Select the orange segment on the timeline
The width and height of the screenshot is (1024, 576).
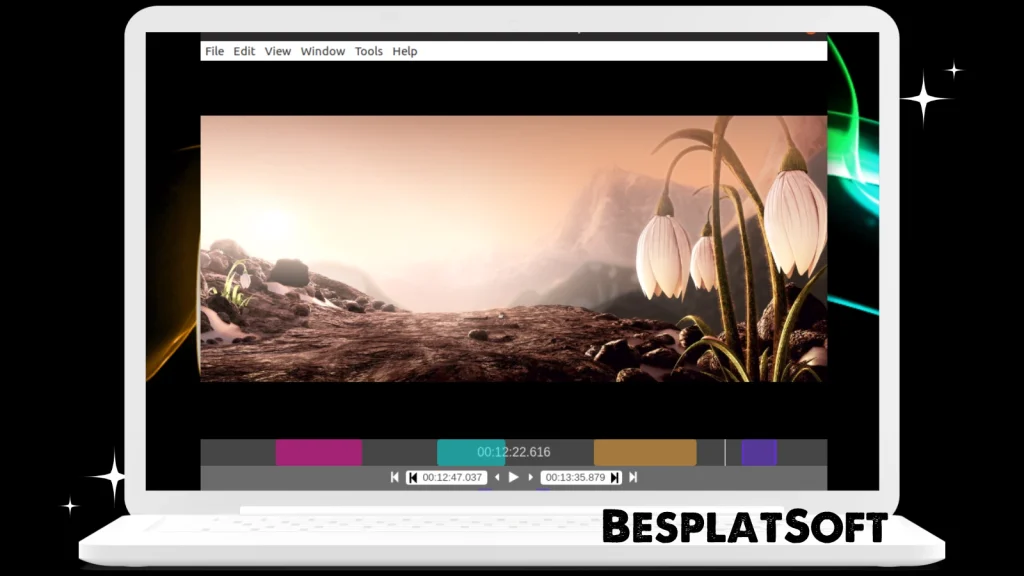pos(645,453)
